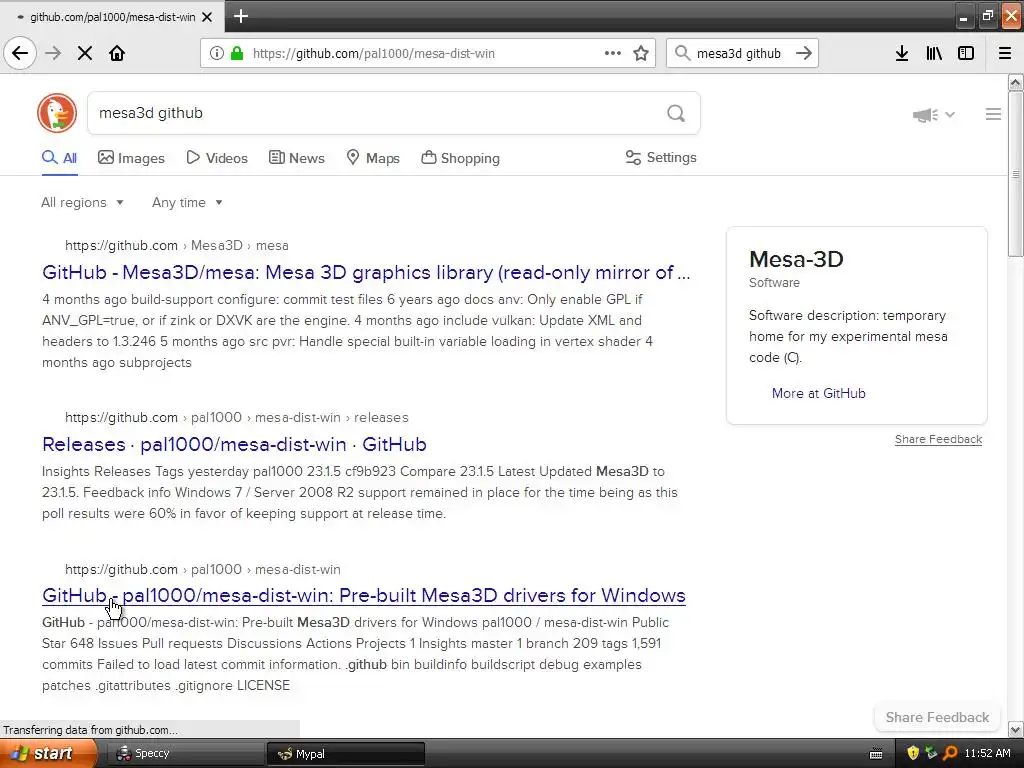
Task: Click the Mypal taskbar button
Action: coord(346,754)
